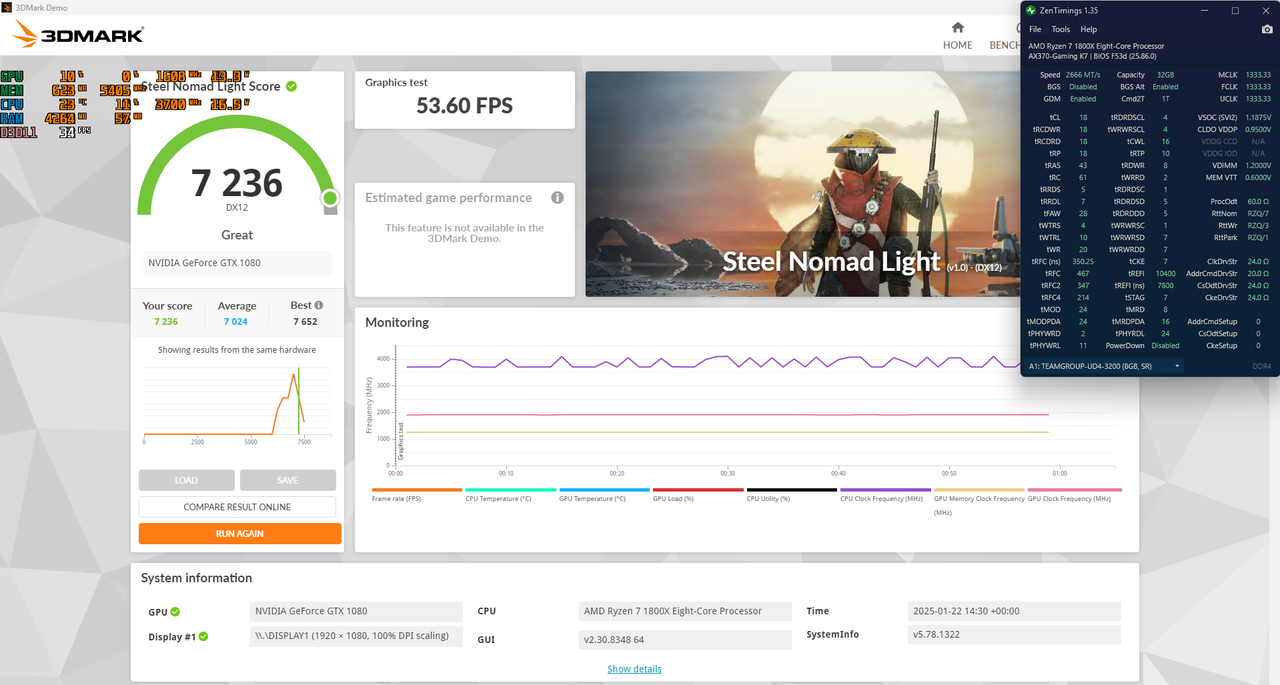Open BENCHMARKS tab in 3DMark navigation
This screenshot has width=1280, height=685.
pos(1003,45)
